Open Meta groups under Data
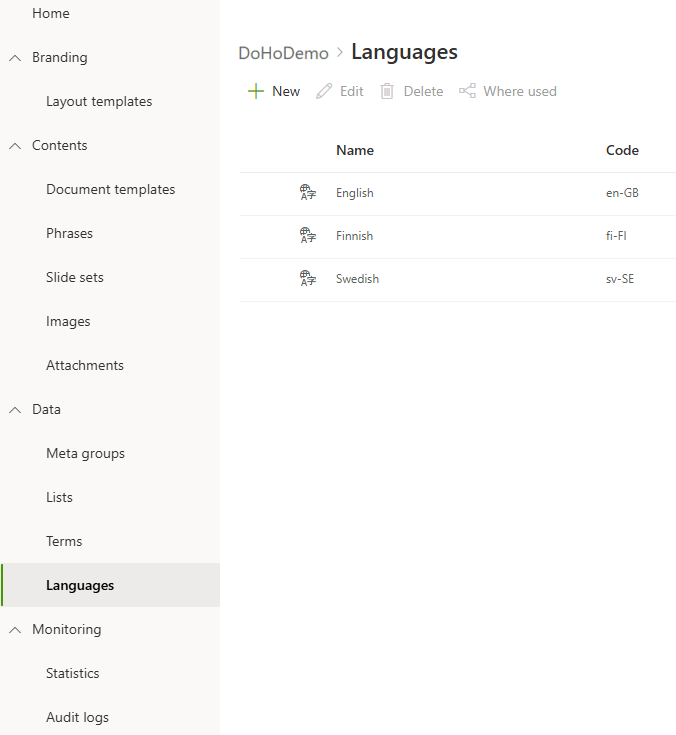 coord(85,454)
